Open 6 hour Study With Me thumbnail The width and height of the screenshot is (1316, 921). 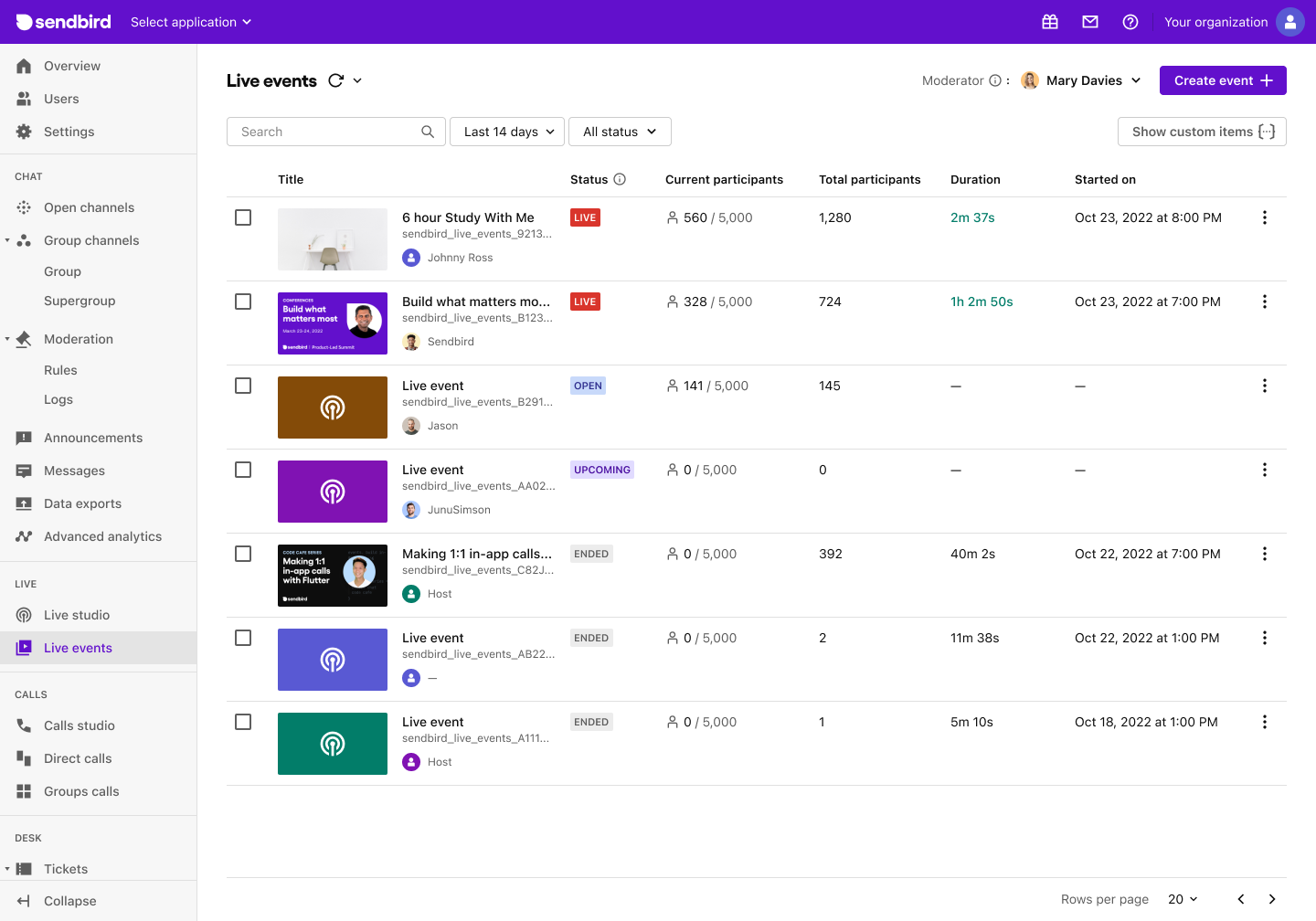pos(333,239)
